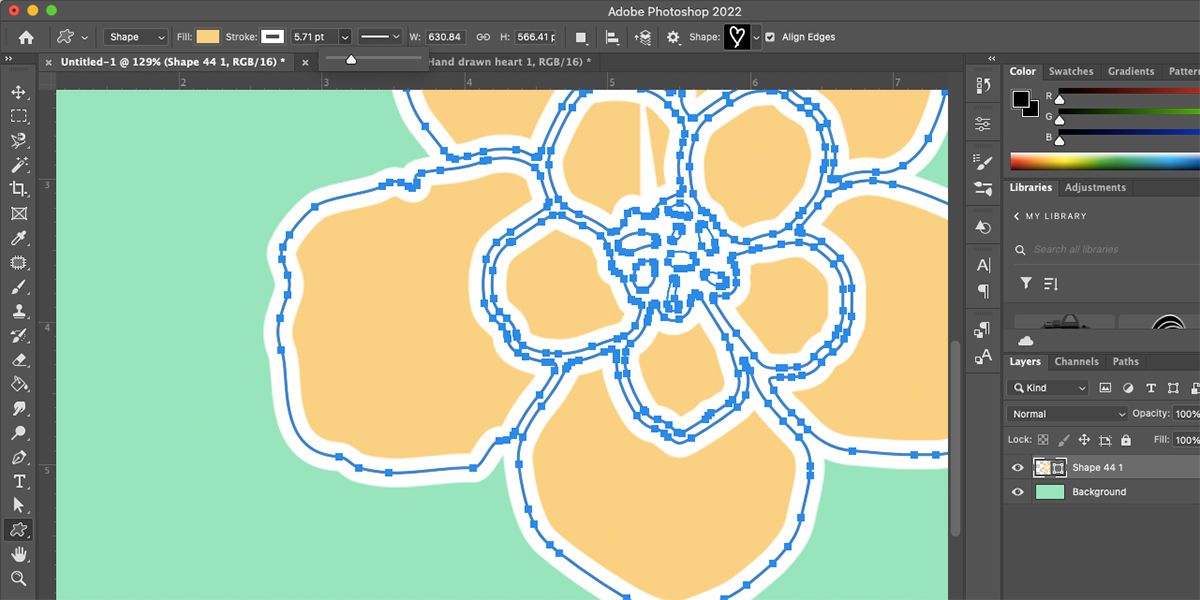Select the Clone Stamp tool
Screen dimensions: 1200x600
(x=19, y=311)
